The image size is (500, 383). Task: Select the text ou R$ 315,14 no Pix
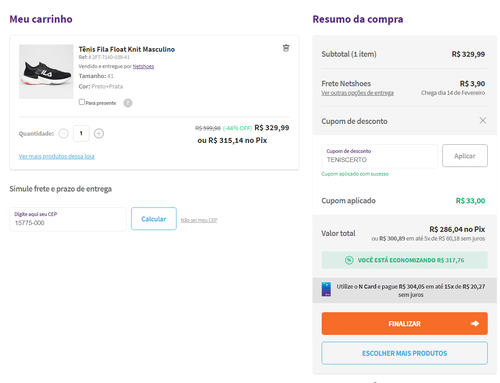pos(232,140)
